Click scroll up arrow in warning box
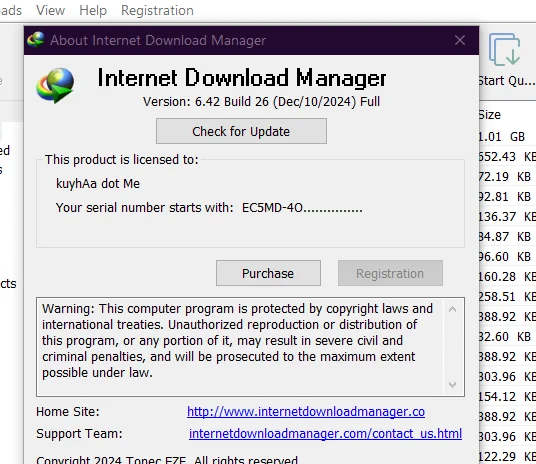536x464 pixels. (453, 309)
